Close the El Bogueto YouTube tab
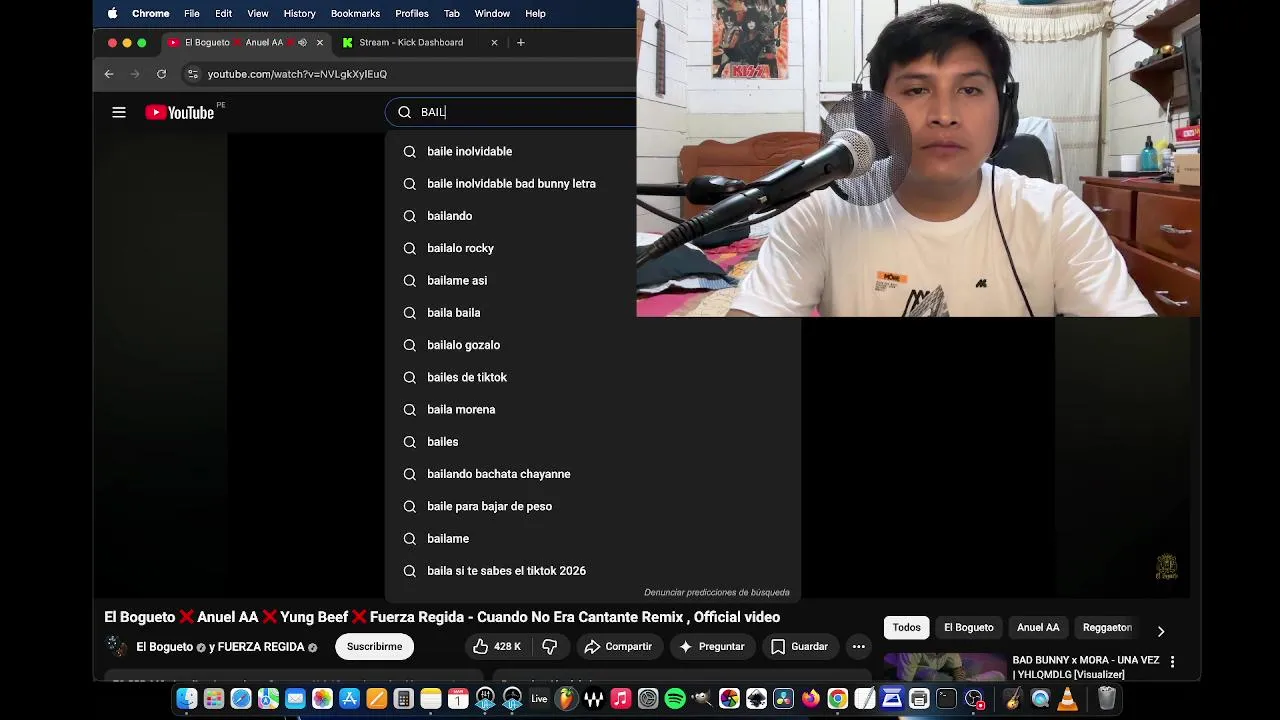 (x=320, y=42)
